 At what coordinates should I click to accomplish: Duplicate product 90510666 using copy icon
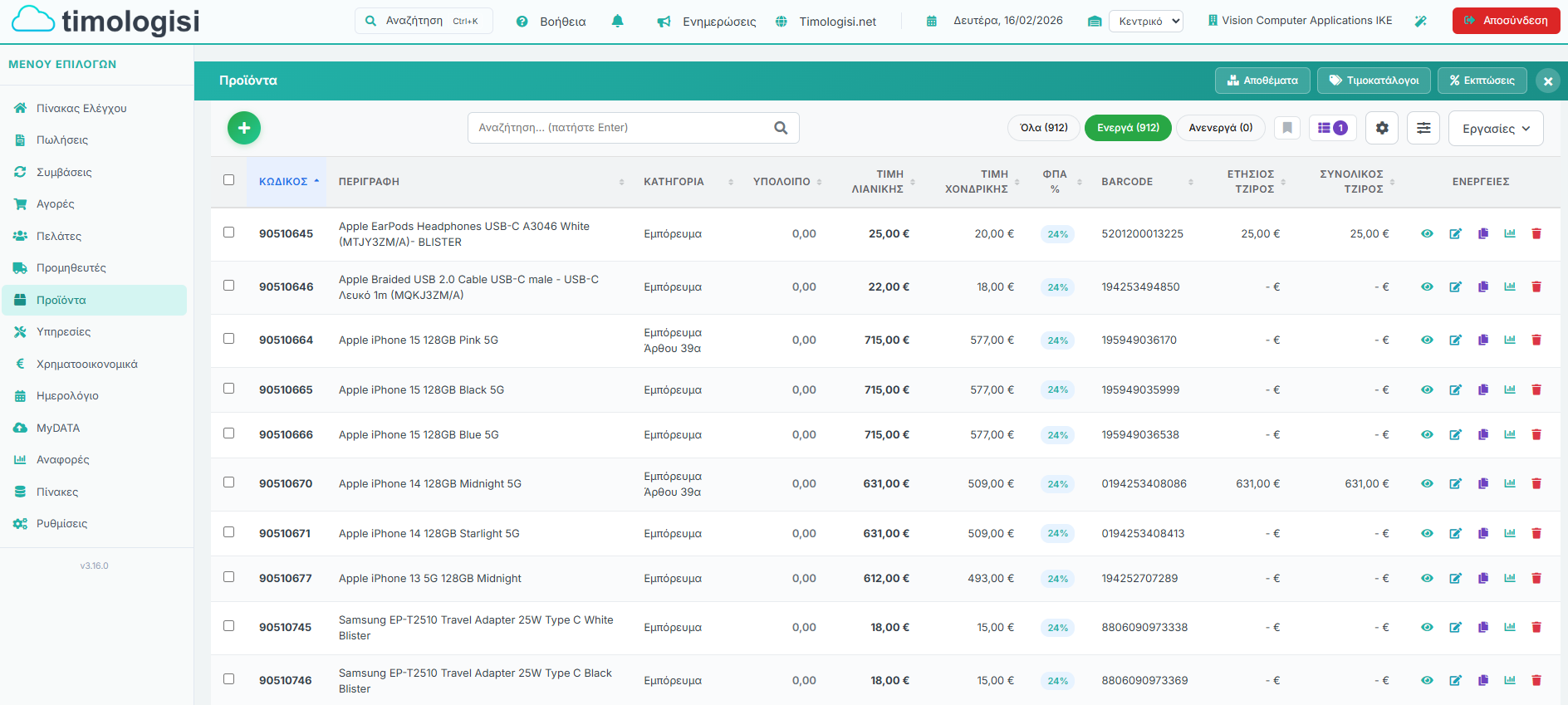coord(1482,435)
